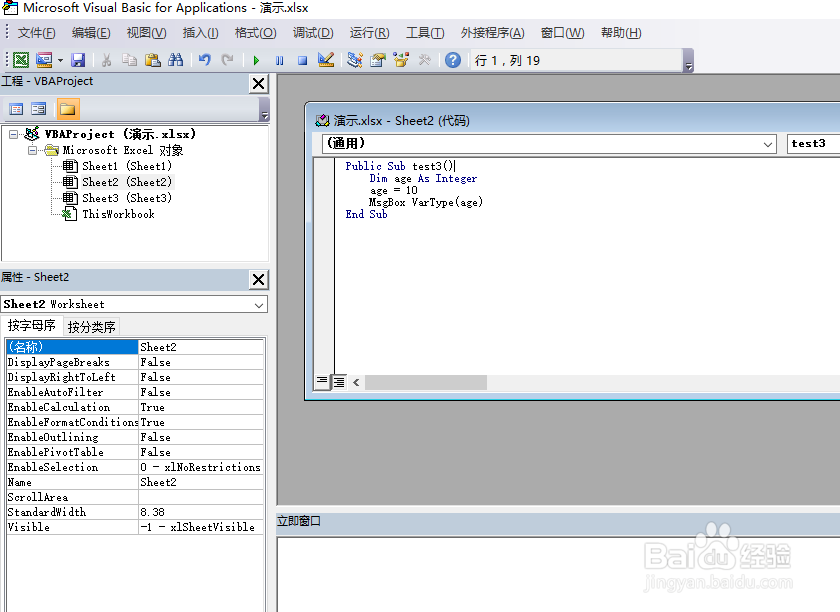
Task: Open the test3 procedure dropdown
Action: (813, 144)
